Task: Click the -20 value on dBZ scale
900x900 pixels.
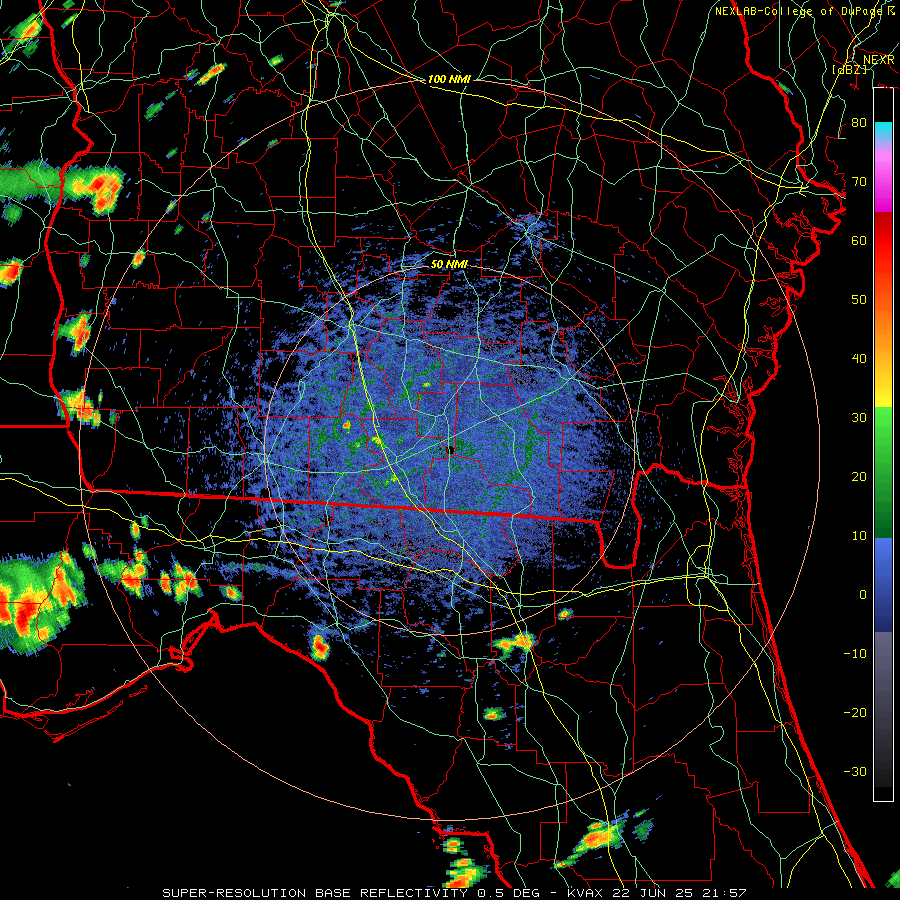Action: (x=855, y=712)
